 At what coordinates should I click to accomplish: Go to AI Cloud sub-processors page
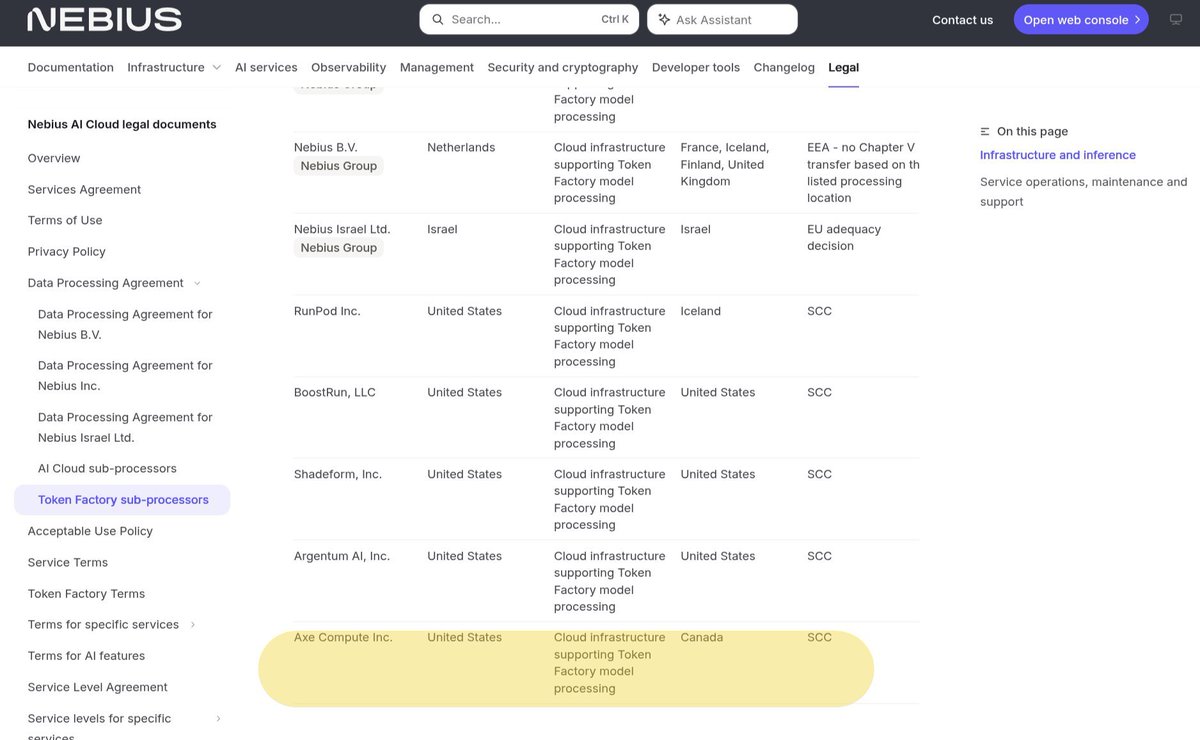107,468
